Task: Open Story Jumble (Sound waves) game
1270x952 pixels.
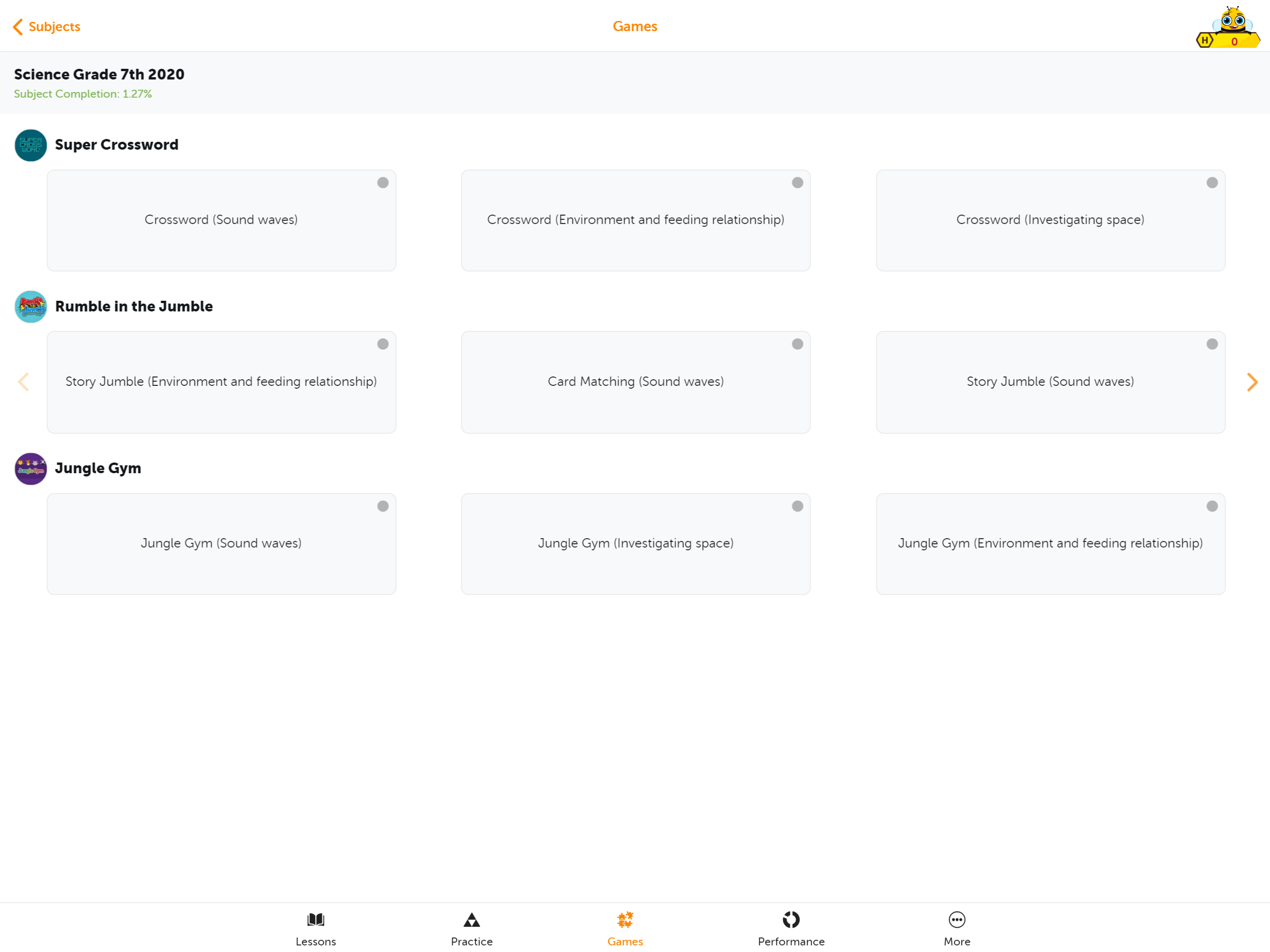Action: click(x=1050, y=382)
